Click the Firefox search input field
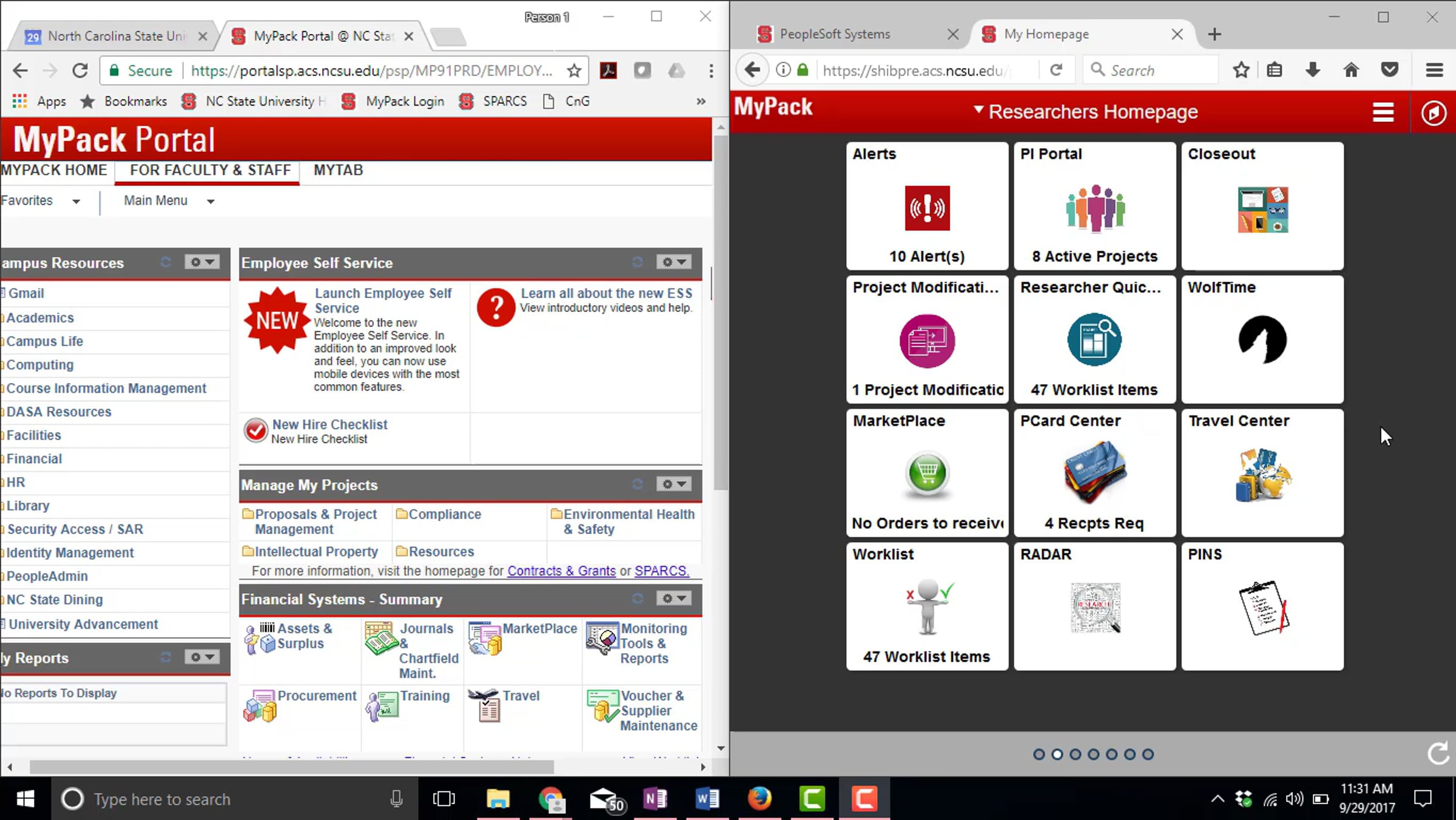Image resolution: width=1456 pixels, height=820 pixels. pyautogui.click(x=1150, y=70)
